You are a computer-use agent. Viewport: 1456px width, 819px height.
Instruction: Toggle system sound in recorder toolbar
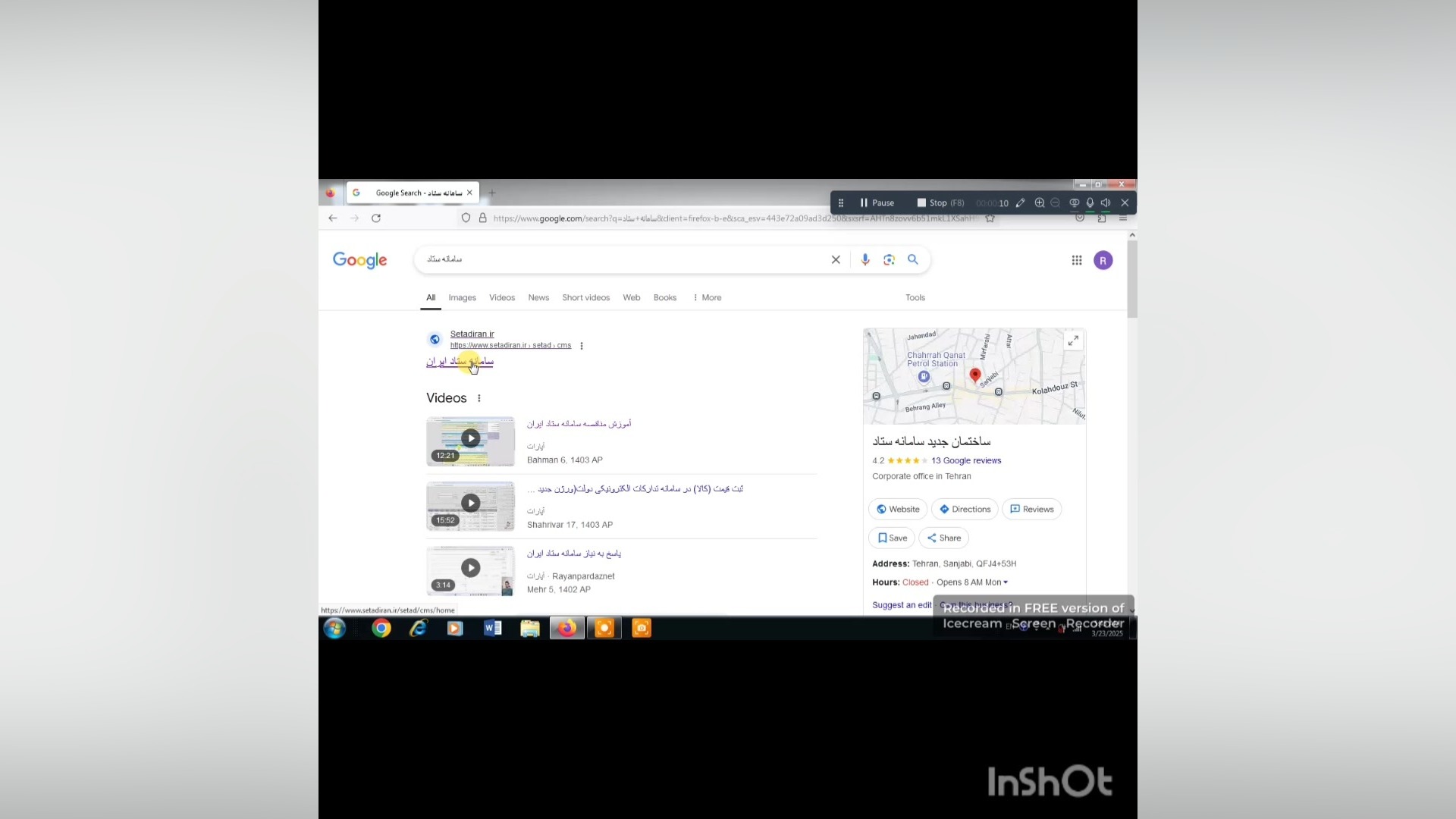tap(1106, 203)
